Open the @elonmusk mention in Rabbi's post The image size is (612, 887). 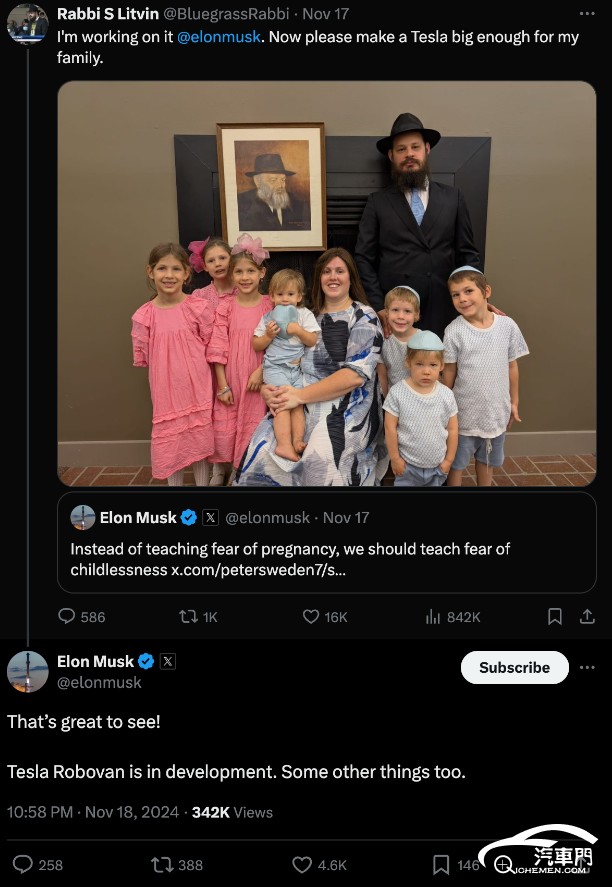click(219, 37)
